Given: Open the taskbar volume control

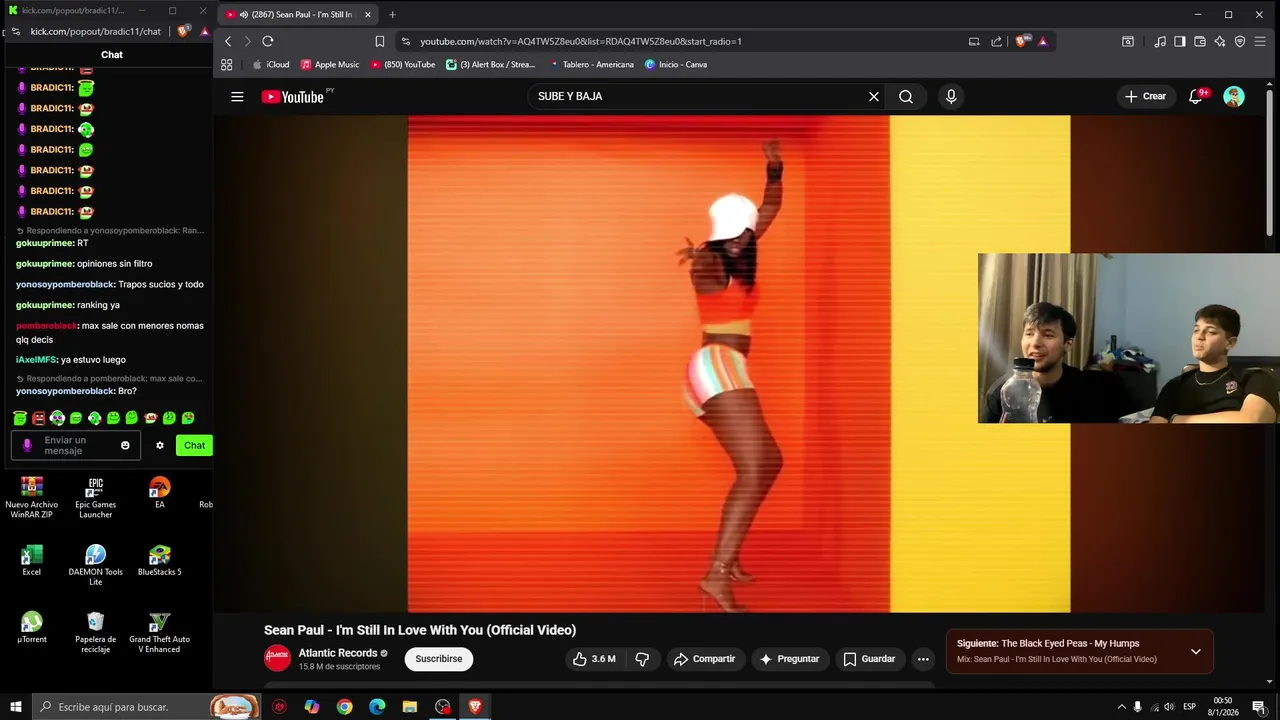Looking at the screenshot, I should [x=1170, y=707].
